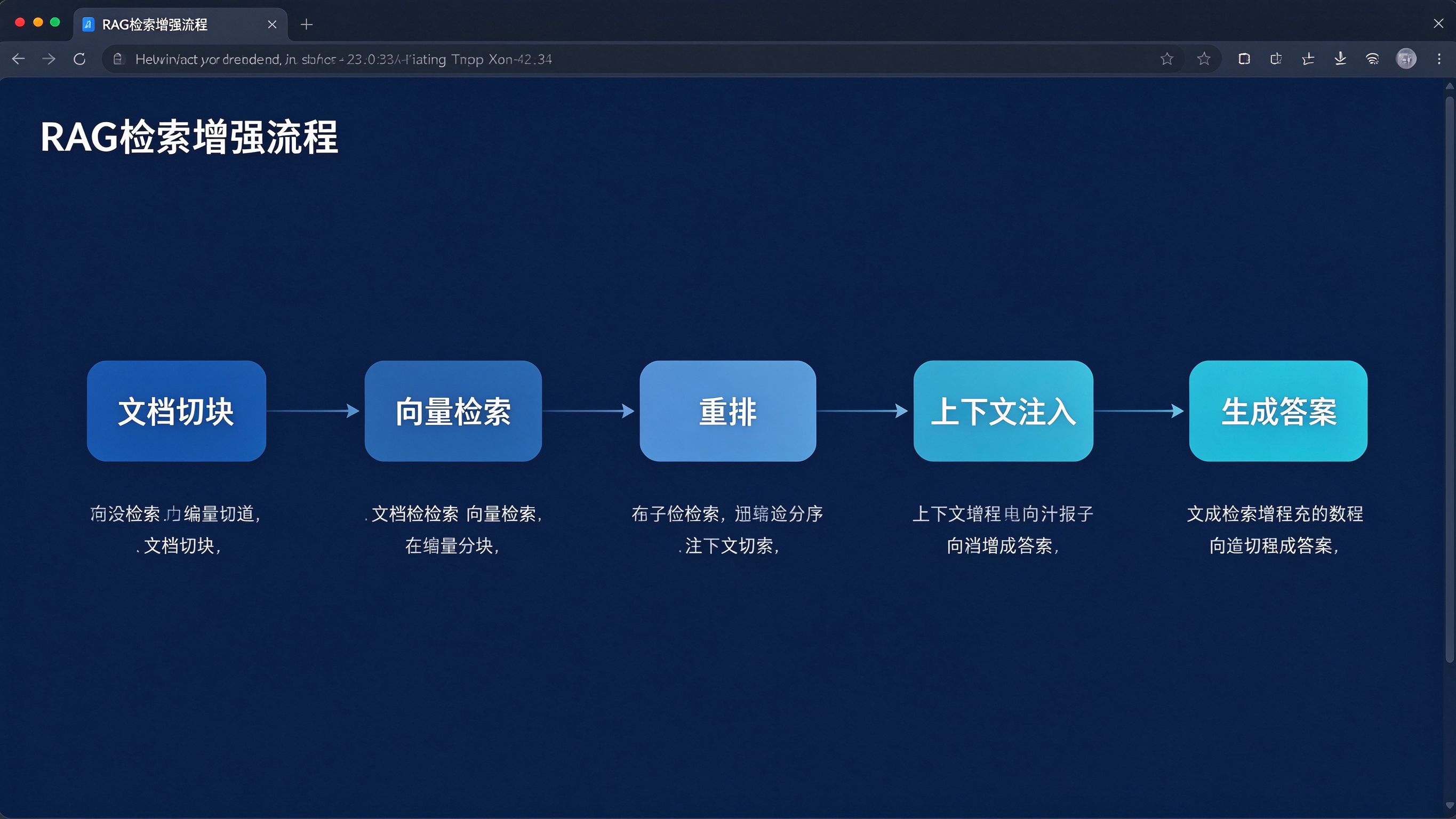1456x819 pixels.
Task: Click description text '在缩量分块,'
Action: coord(452,545)
